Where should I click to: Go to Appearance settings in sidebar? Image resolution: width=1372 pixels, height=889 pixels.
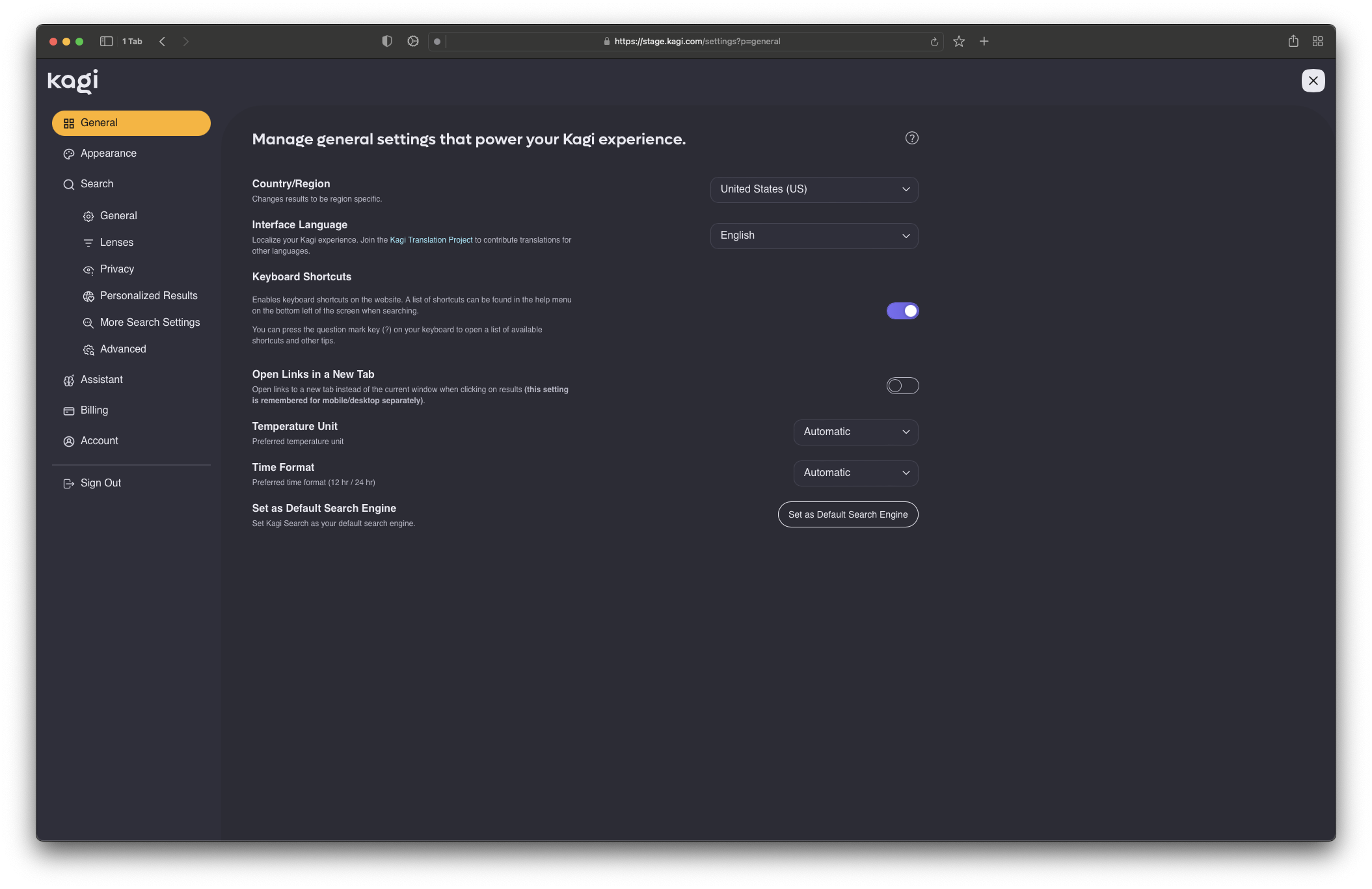[x=109, y=153]
